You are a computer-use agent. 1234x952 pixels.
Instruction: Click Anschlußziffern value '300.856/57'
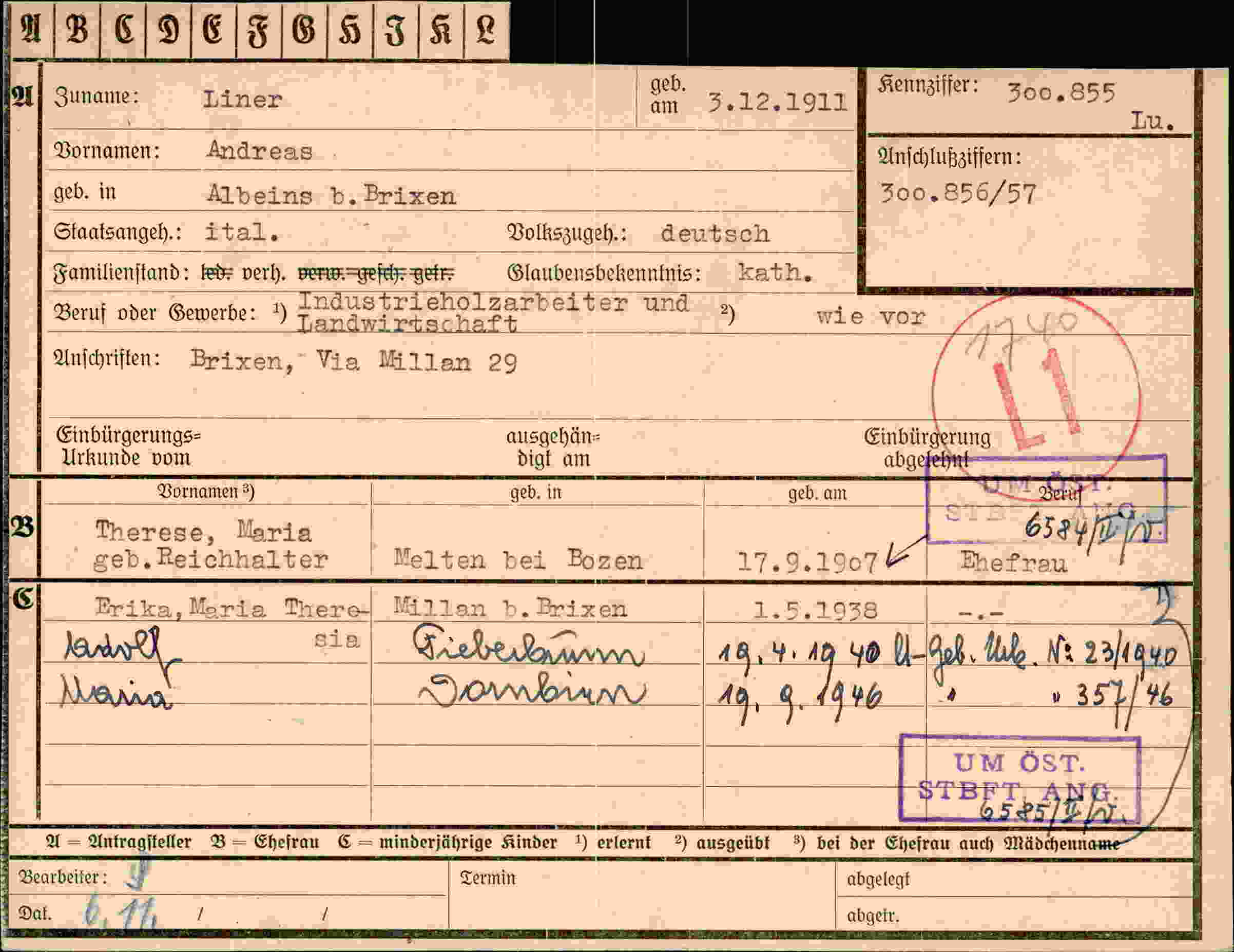pos(958,194)
